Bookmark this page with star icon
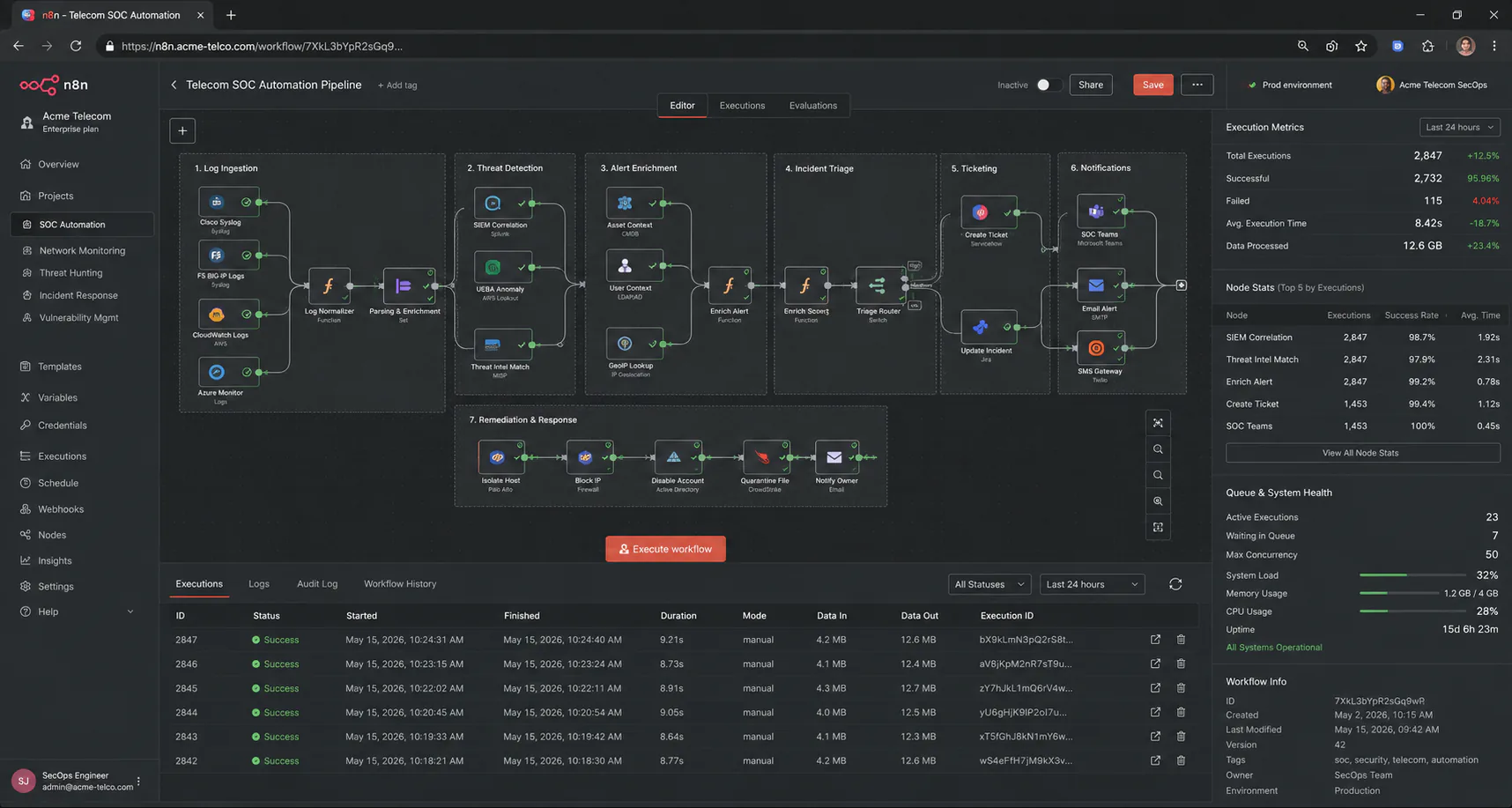The height and width of the screenshot is (808, 1512). [x=1361, y=46]
